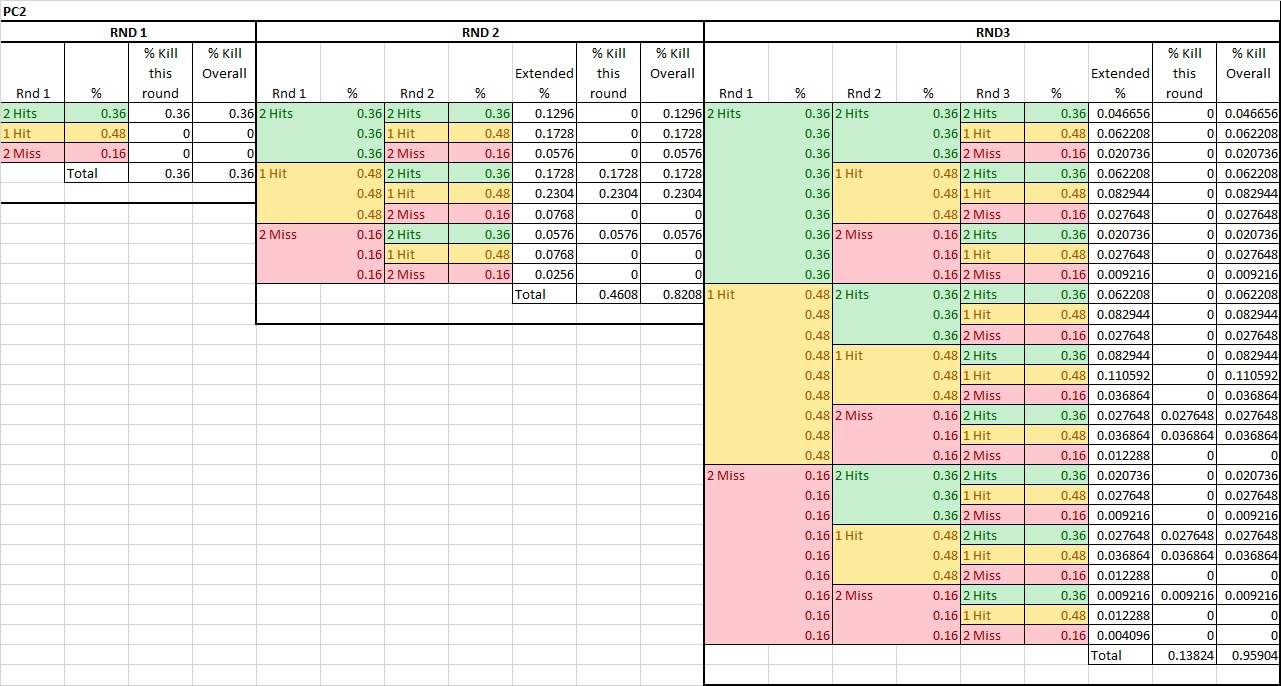Select red 2 Miss cell in RND 1 section
1281x686 pixels.
32,154
